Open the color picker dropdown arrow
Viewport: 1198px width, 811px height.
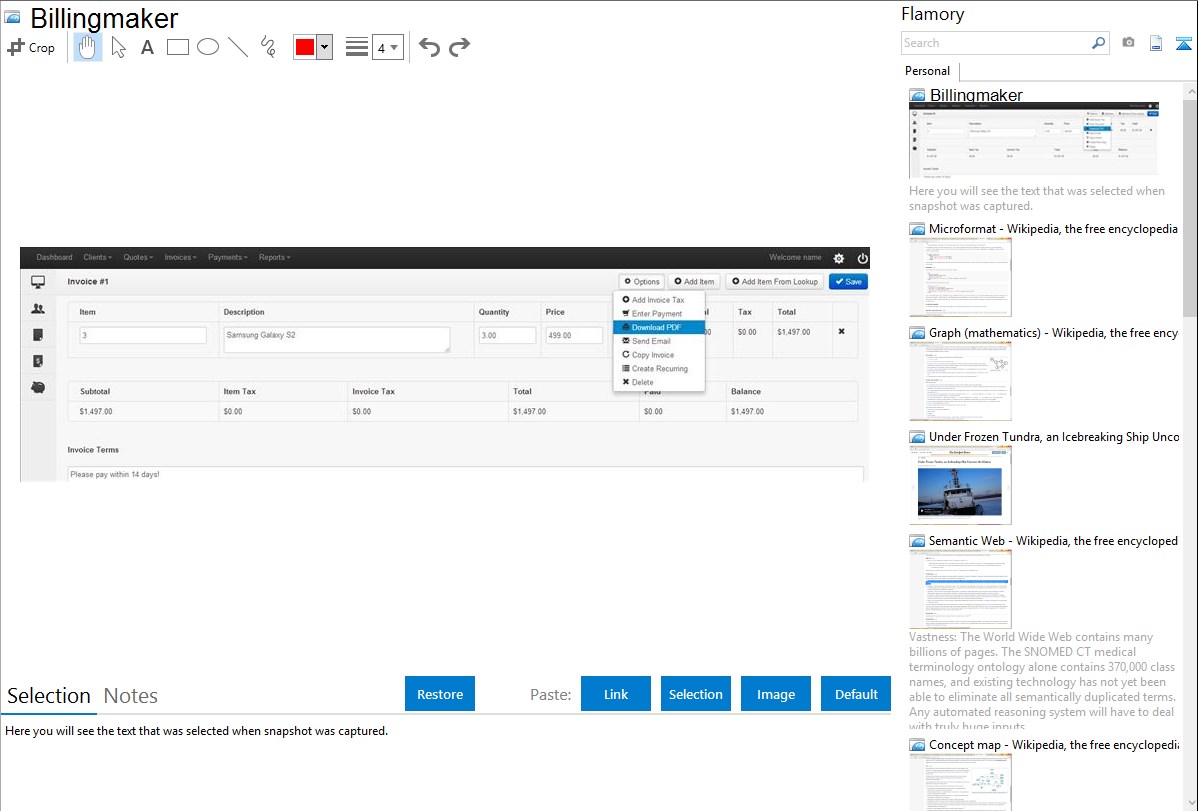(325, 47)
